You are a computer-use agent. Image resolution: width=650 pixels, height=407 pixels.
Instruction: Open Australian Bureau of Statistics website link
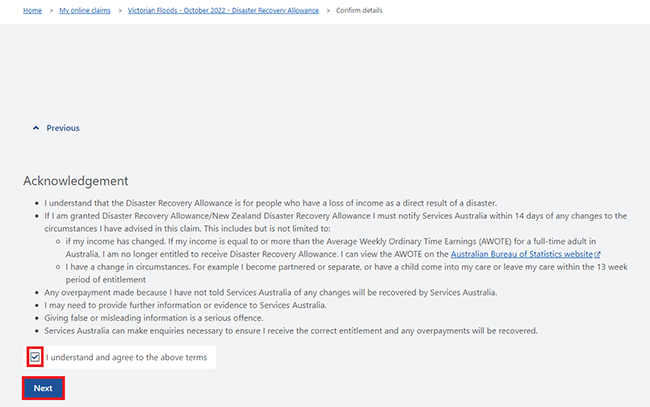pos(521,254)
